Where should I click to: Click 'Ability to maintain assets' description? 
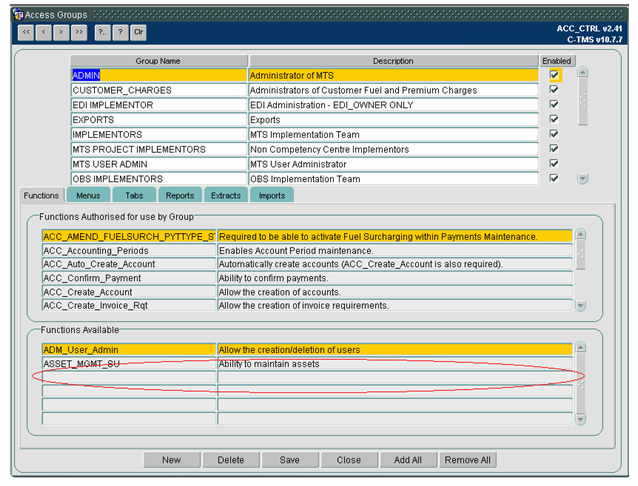[395, 363]
